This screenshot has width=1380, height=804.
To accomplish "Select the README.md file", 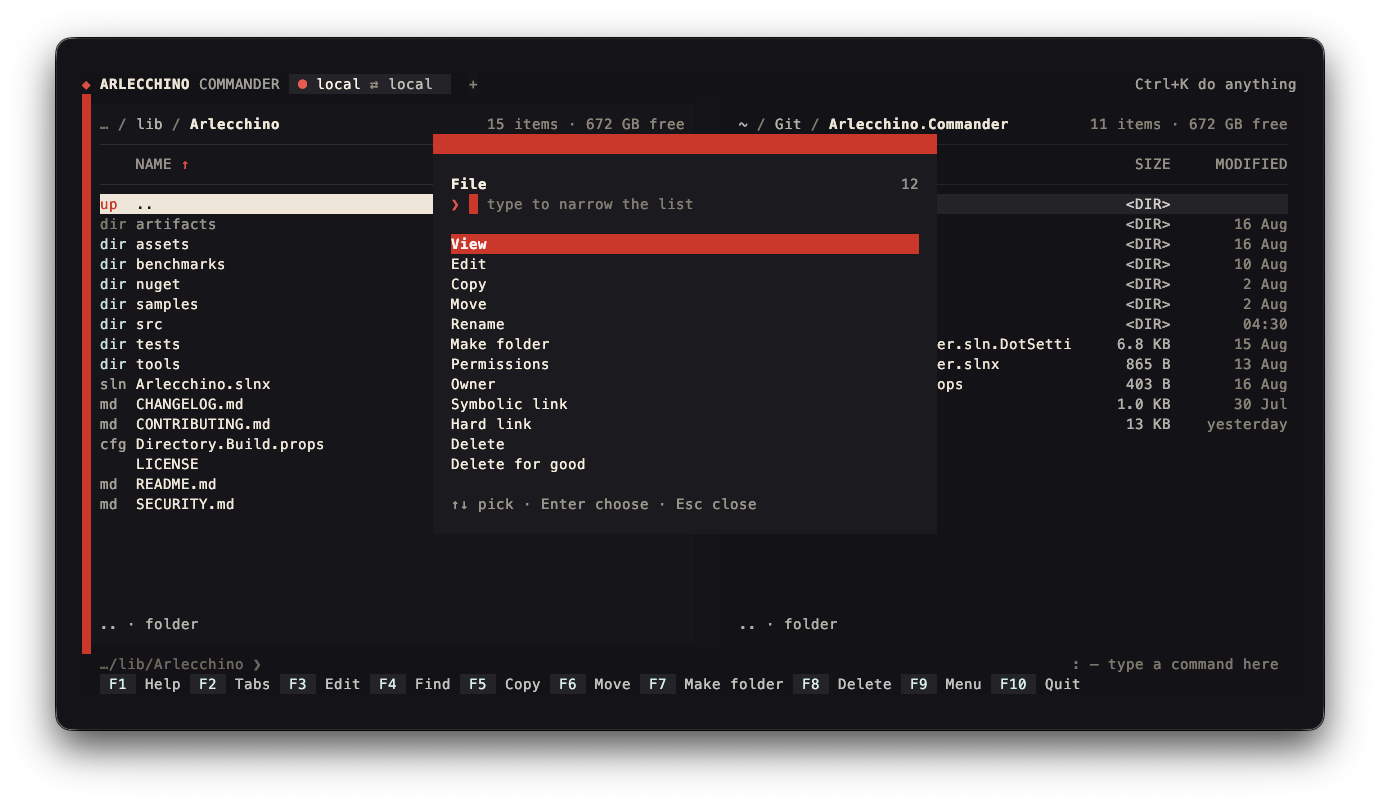I will 266,484.
